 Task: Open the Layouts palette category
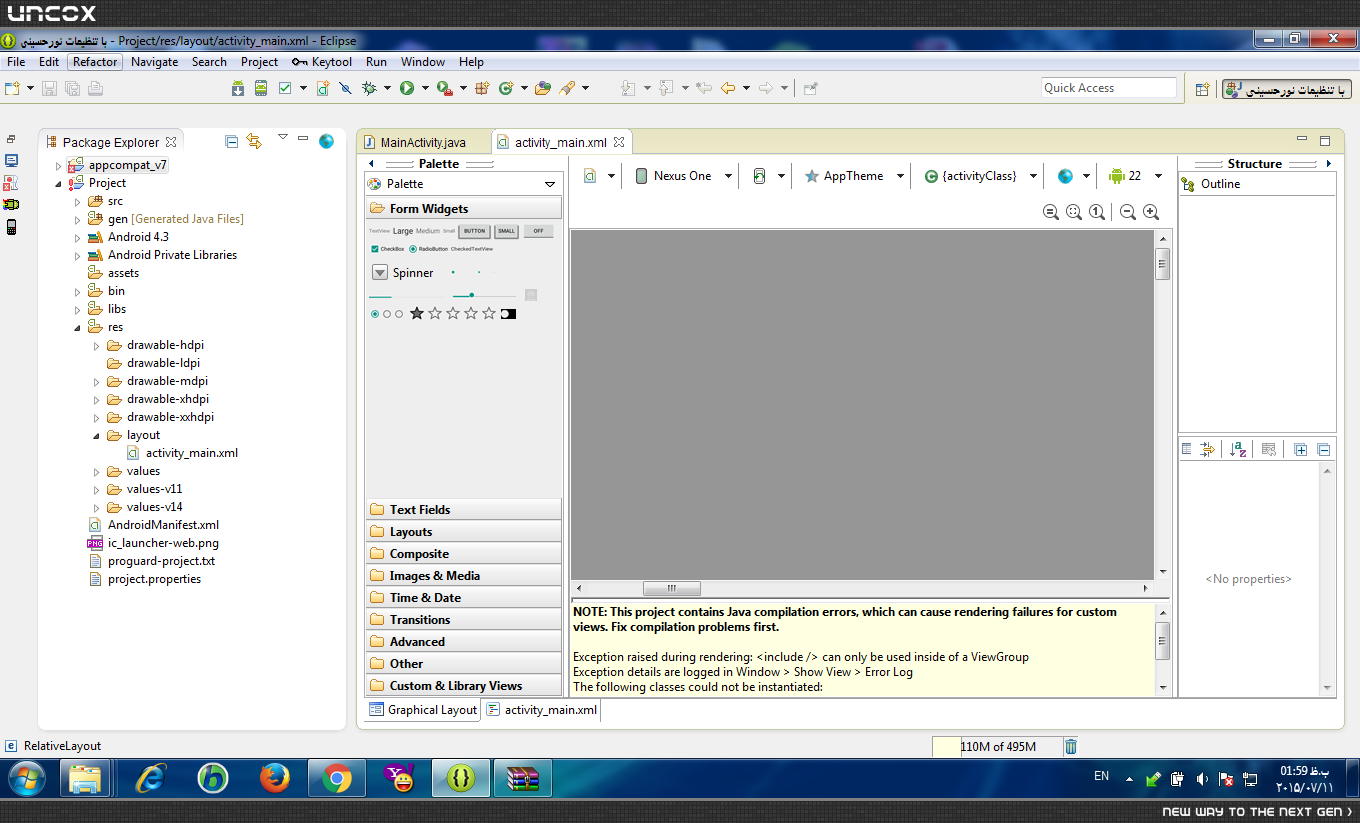pyautogui.click(x=464, y=532)
